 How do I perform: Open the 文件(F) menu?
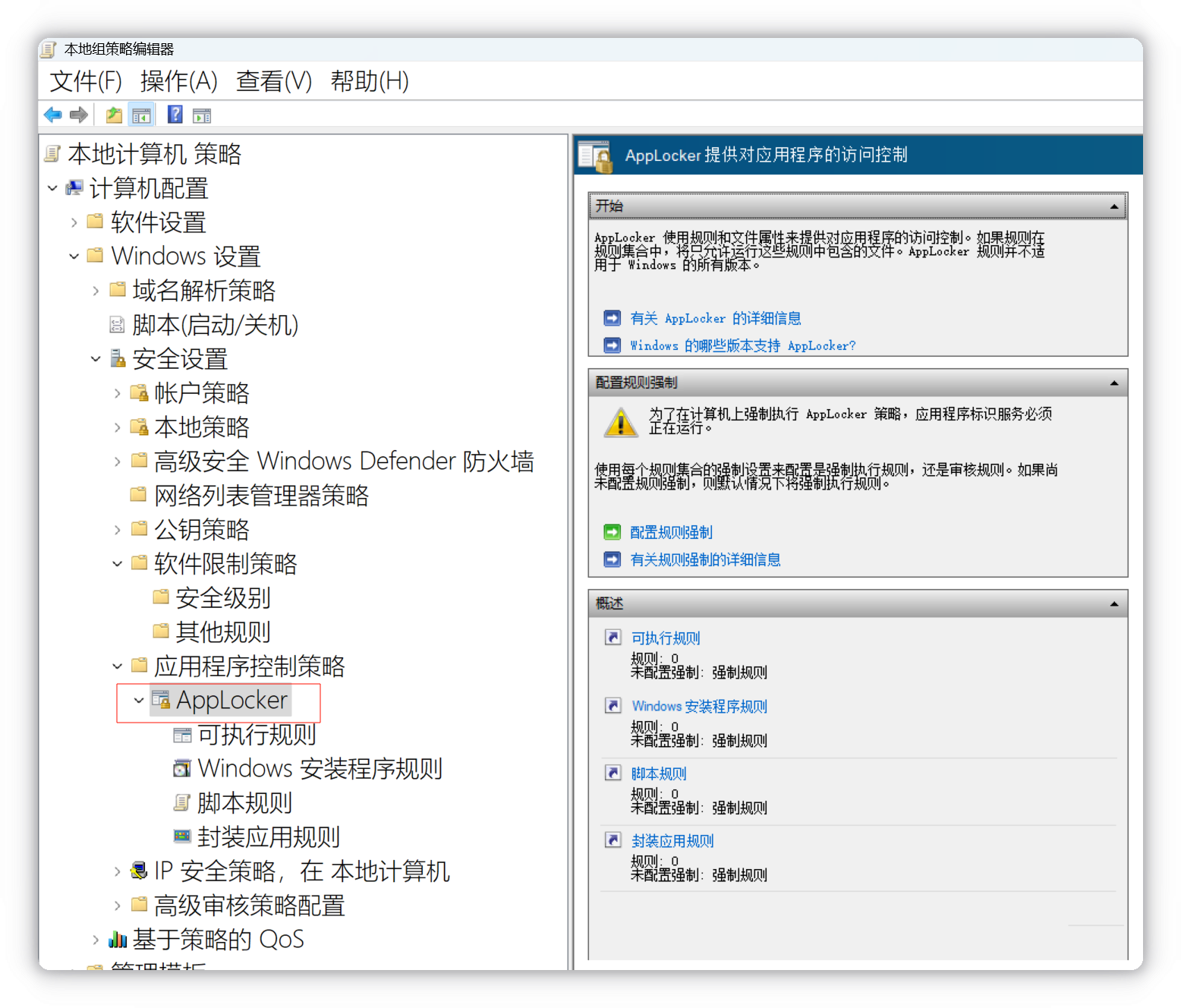[x=86, y=81]
